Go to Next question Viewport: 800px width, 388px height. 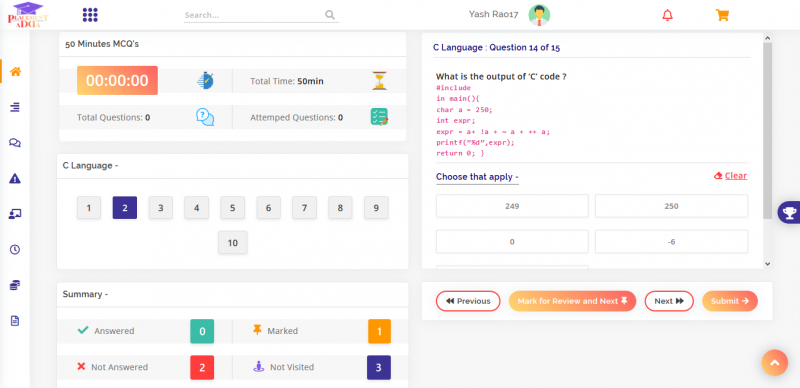point(669,301)
